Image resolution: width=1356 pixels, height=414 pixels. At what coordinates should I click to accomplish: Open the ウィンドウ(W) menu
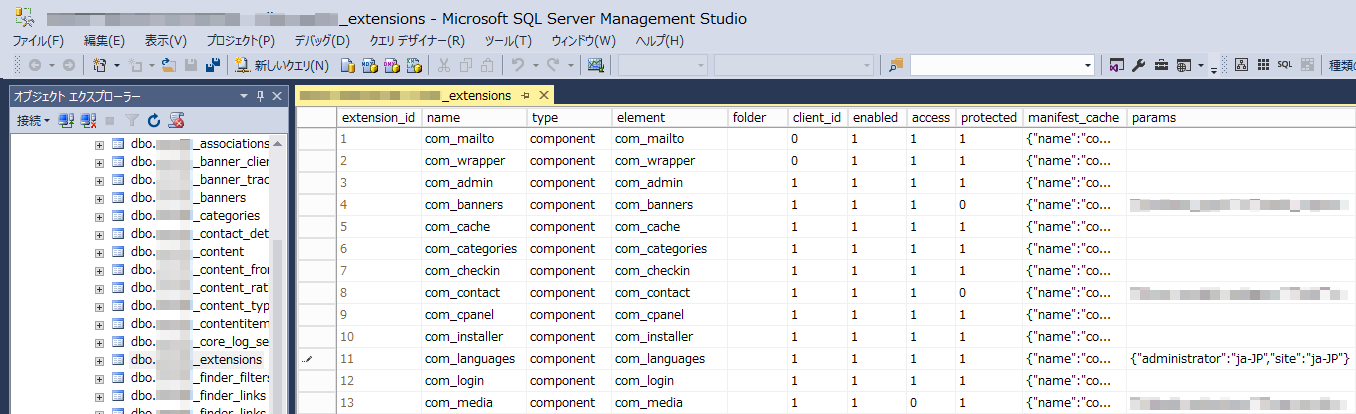click(x=583, y=41)
